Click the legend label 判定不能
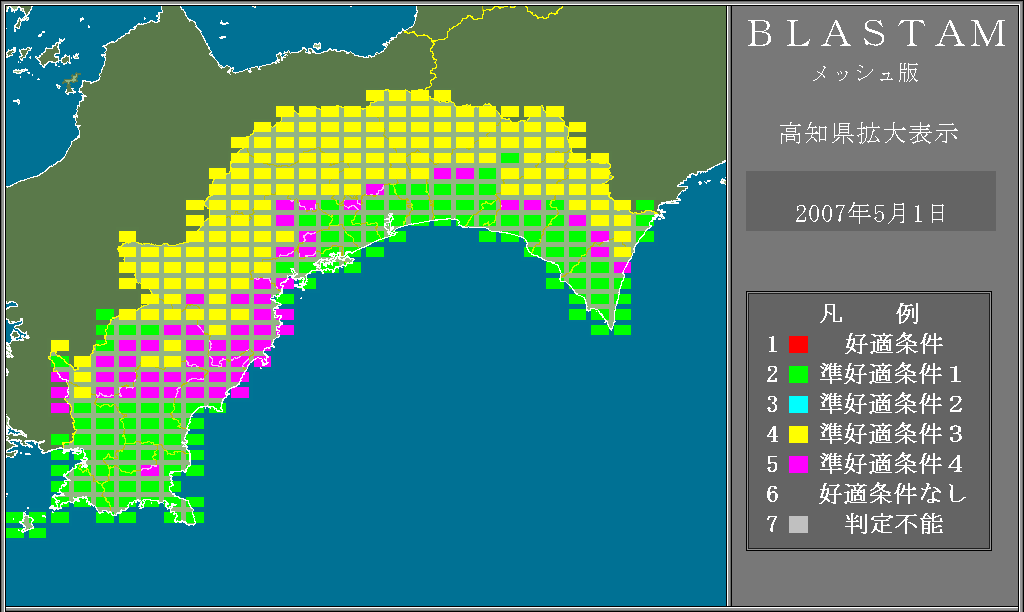1024x612 pixels. click(x=894, y=524)
